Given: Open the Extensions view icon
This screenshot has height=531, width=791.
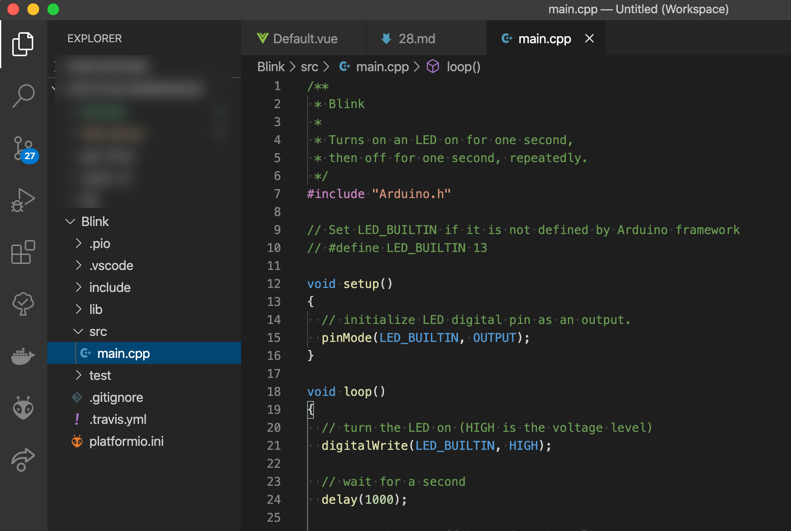Looking at the screenshot, I should tap(23, 253).
